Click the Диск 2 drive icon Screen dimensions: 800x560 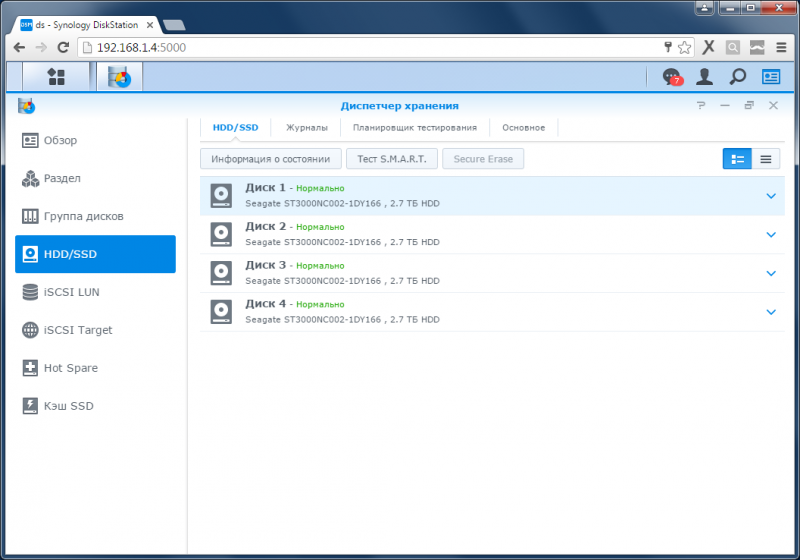click(221, 235)
